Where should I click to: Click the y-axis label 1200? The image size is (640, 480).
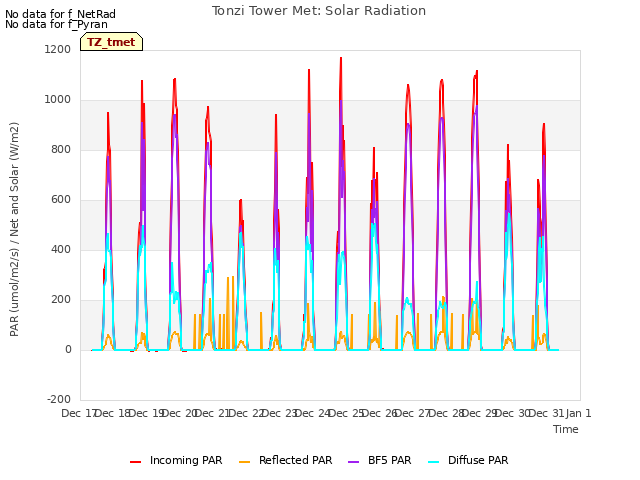(58, 50)
